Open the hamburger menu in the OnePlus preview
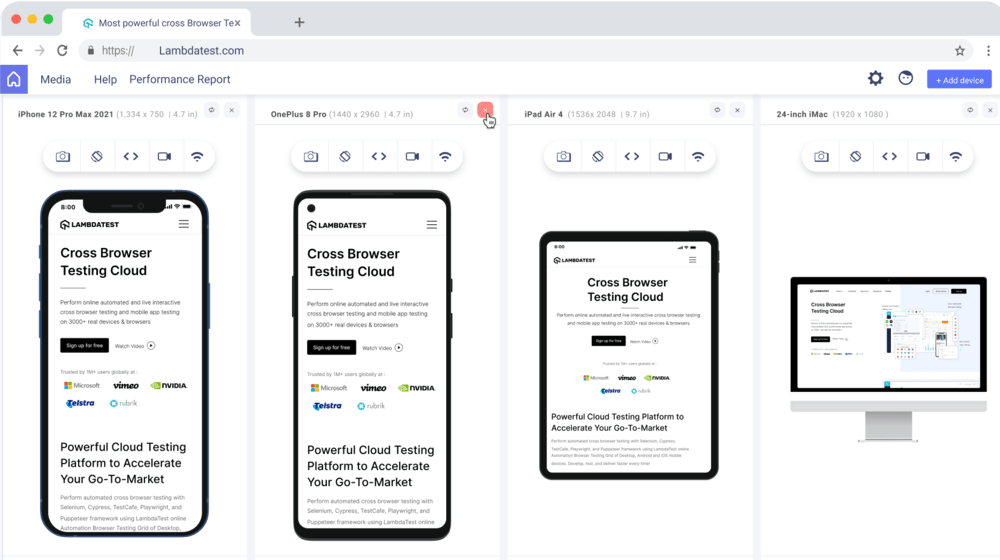The height and width of the screenshot is (560, 1000). [432, 225]
